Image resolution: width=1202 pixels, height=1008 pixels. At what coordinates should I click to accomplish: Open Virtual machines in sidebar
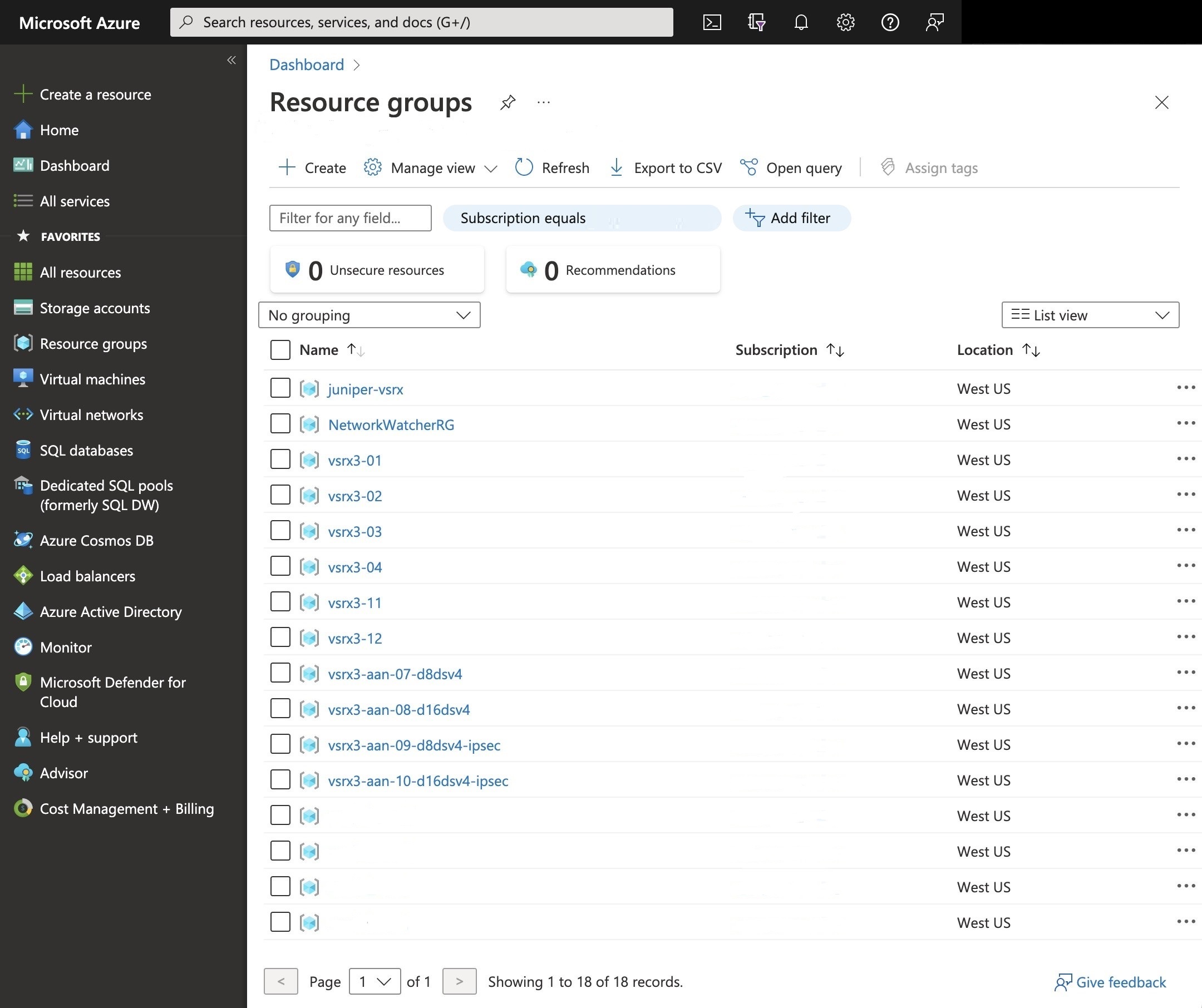pos(92,379)
